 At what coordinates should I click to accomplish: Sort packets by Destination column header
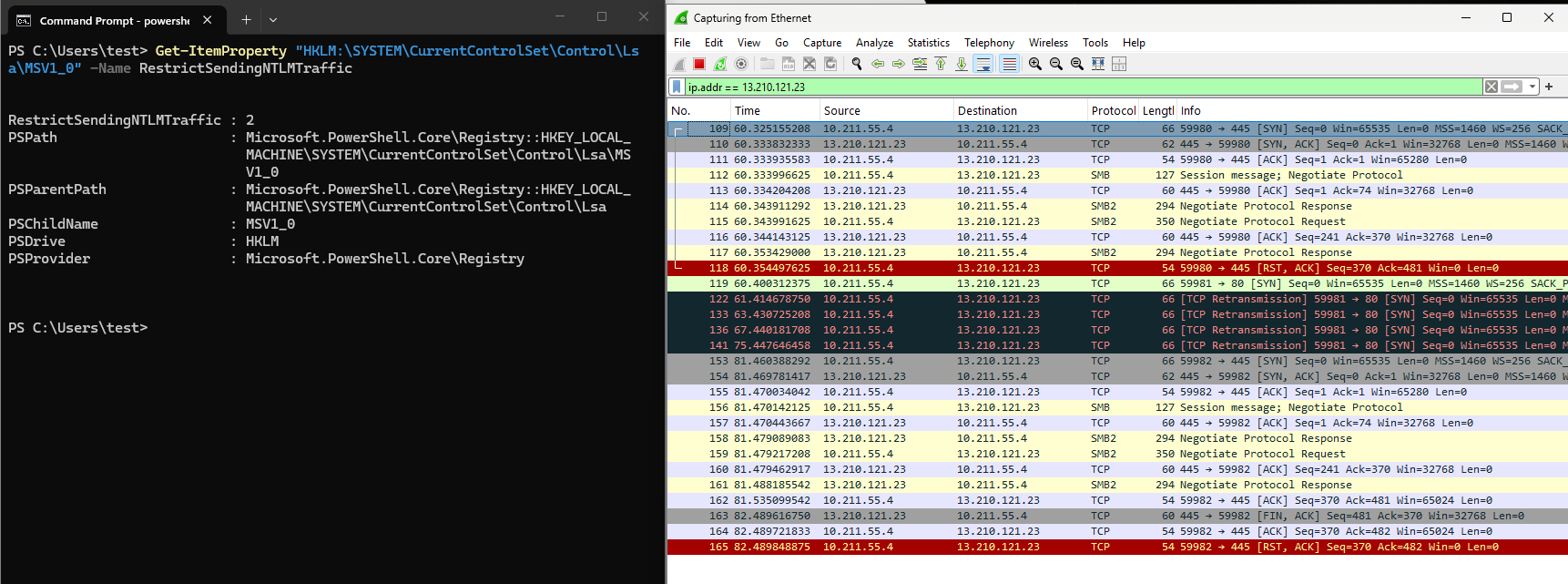coord(1021,110)
